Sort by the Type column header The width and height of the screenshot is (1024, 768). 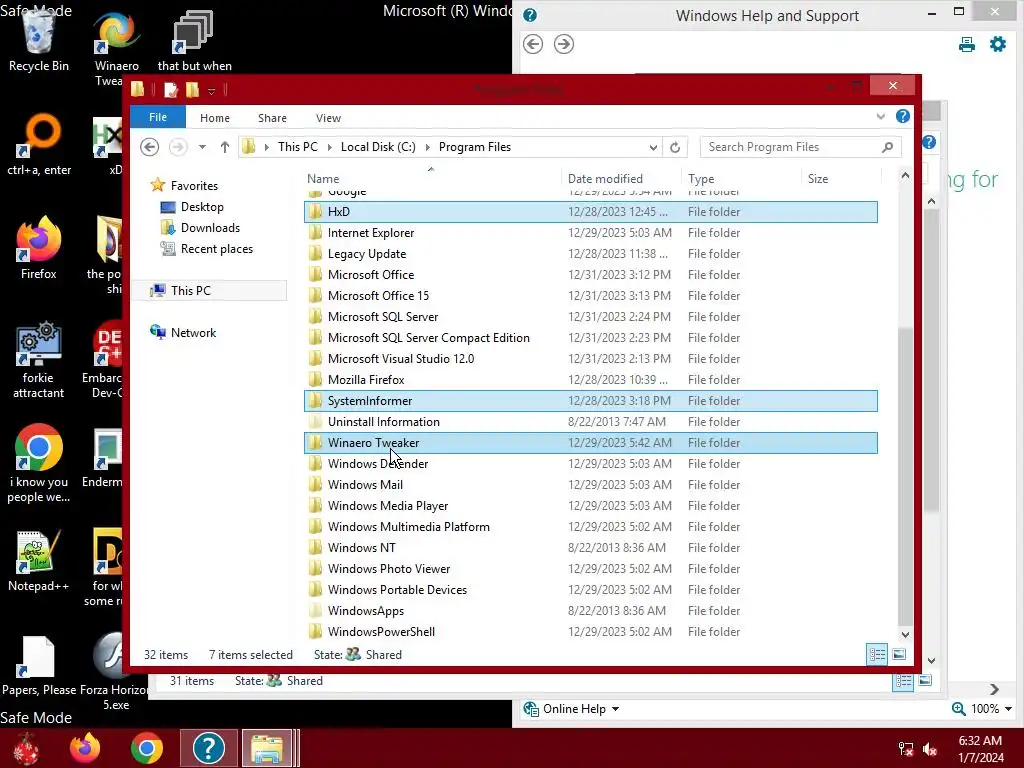tap(741, 178)
